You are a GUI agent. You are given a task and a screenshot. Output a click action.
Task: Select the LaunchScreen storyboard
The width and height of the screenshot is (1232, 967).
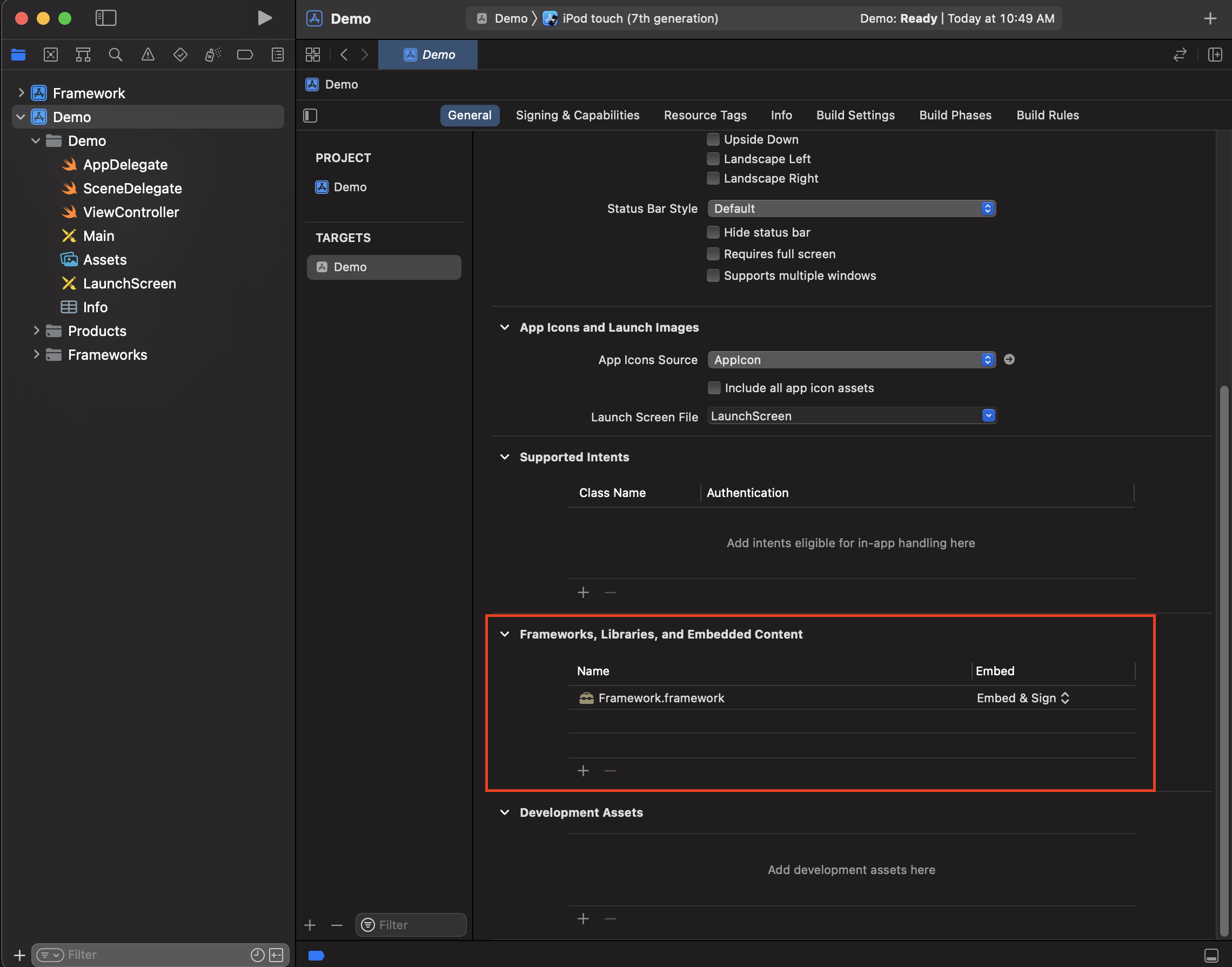128,282
